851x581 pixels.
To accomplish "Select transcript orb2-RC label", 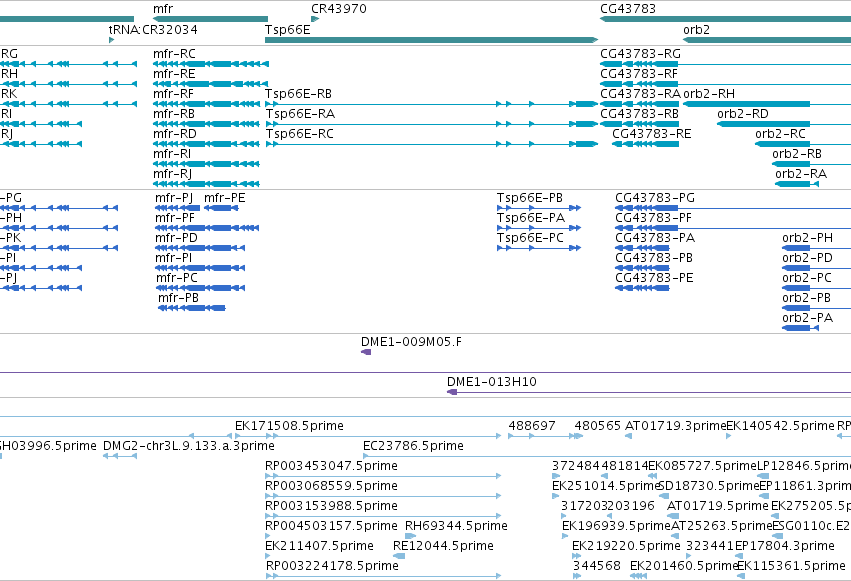I will pos(780,134).
